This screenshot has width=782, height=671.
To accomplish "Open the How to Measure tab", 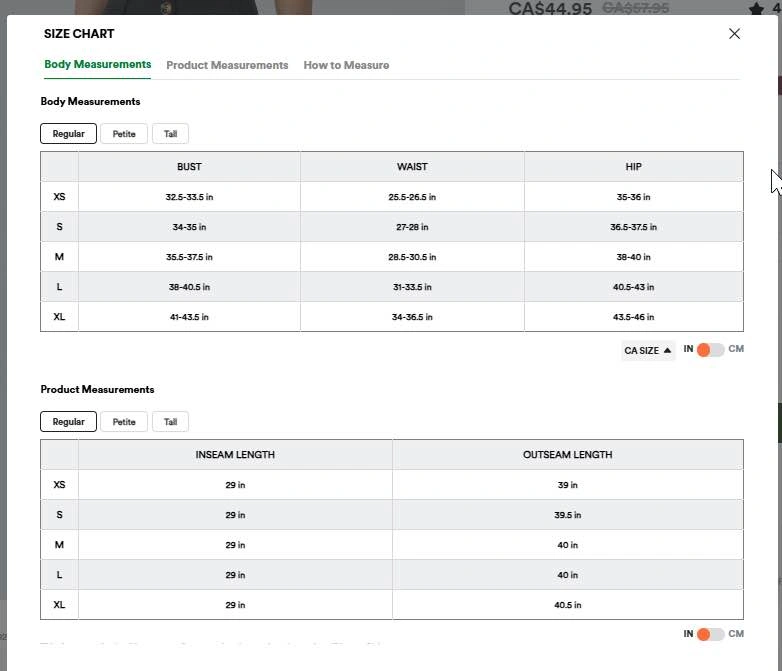I will [346, 65].
